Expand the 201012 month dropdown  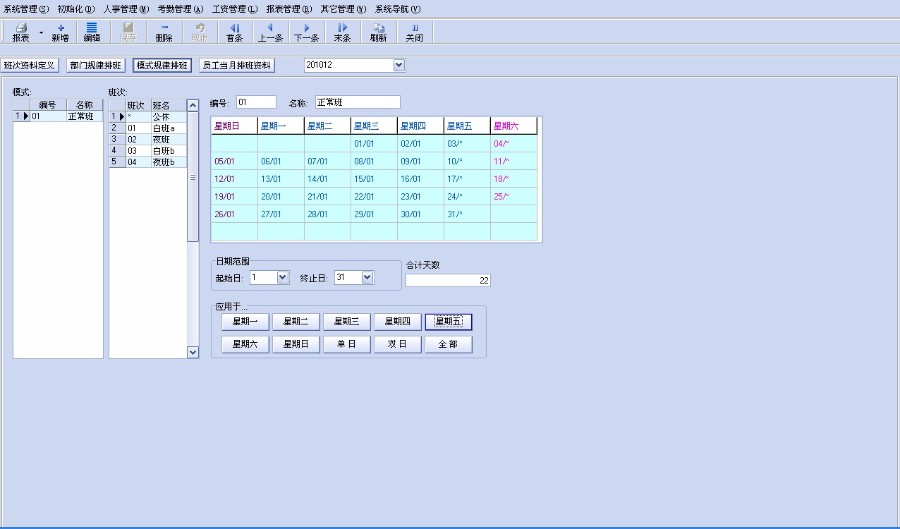tap(399, 65)
